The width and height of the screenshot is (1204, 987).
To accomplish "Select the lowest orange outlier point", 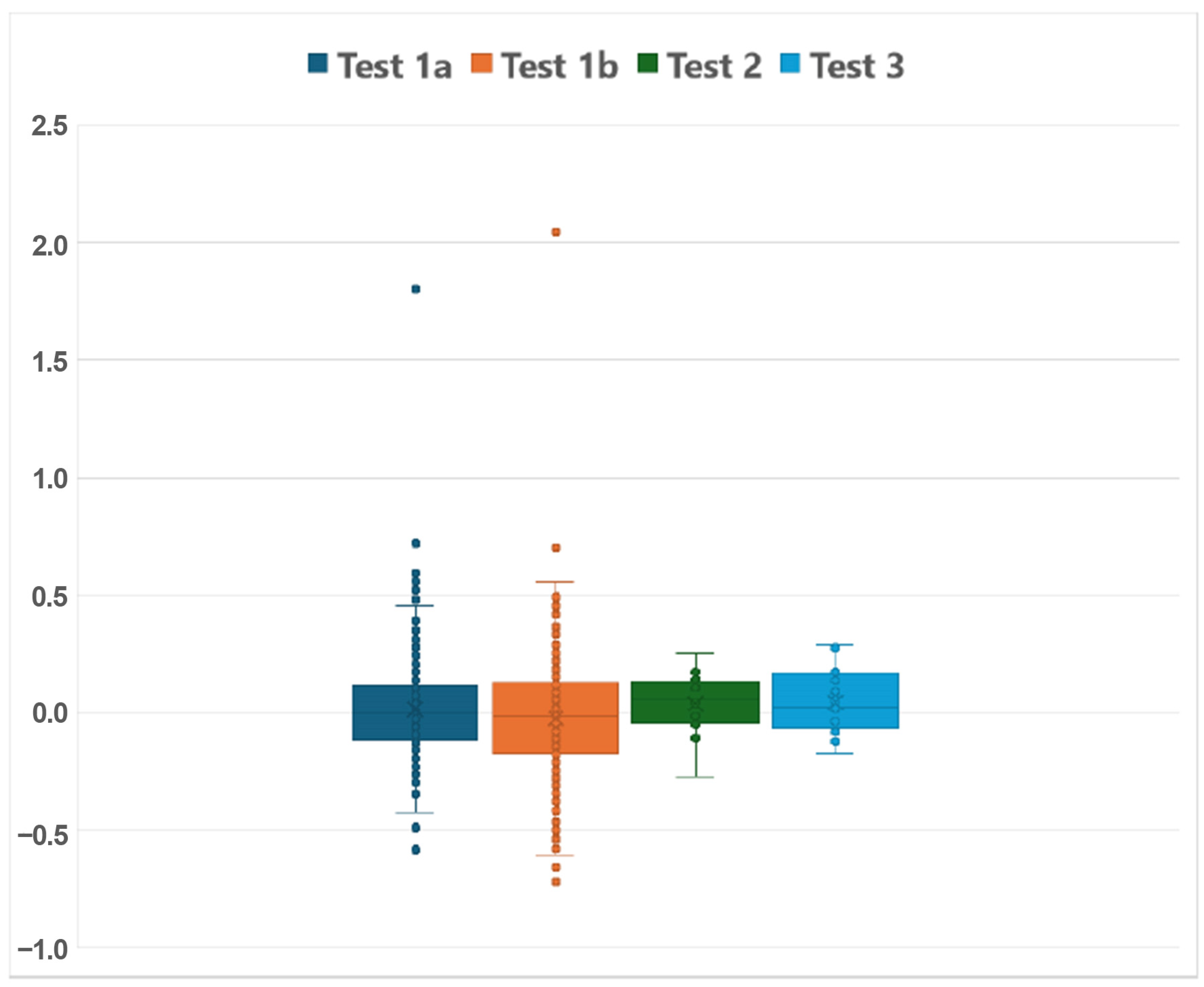I will coord(556,882).
